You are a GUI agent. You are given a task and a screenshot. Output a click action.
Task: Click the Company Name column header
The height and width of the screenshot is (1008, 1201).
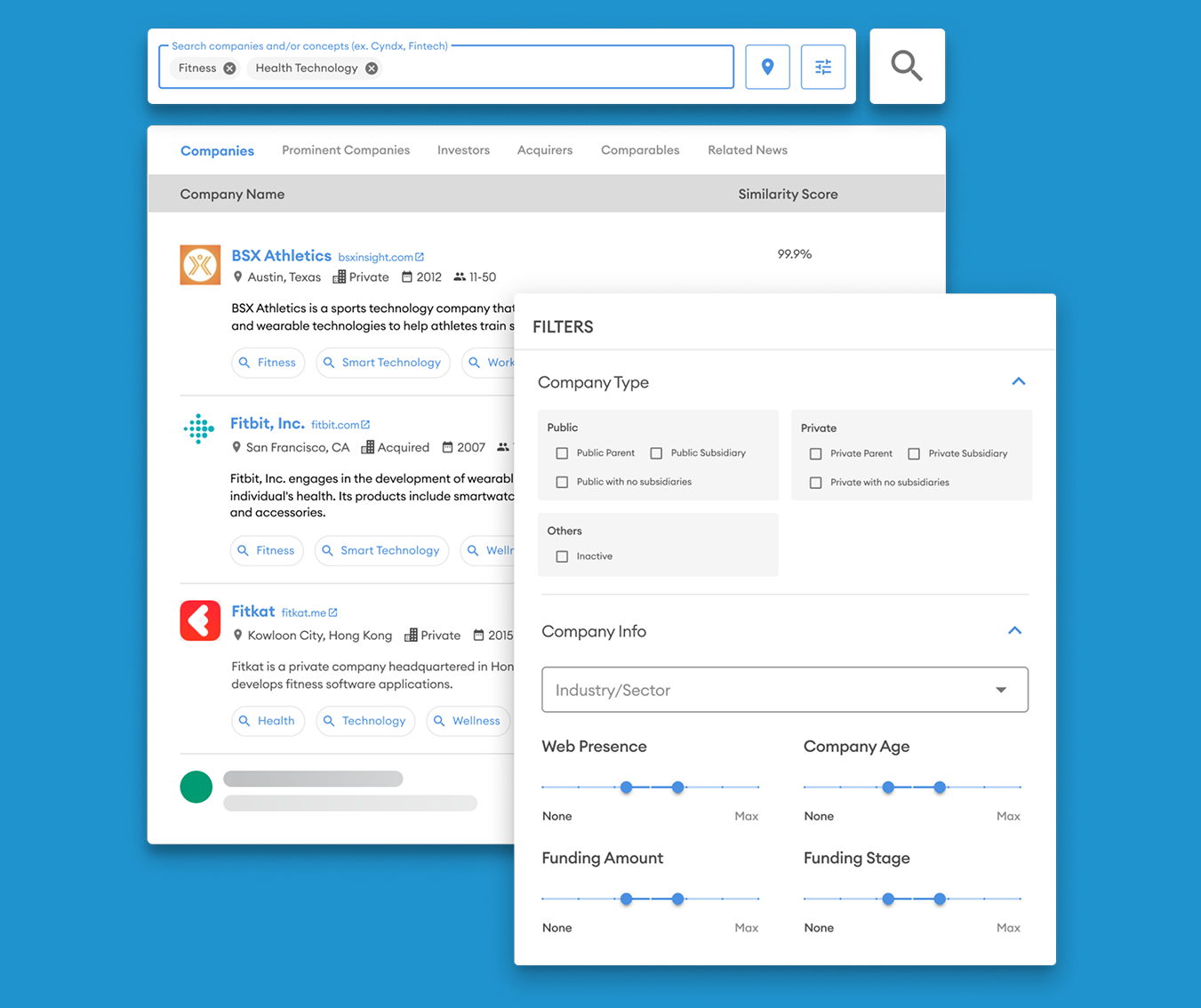tap(232, 194)
